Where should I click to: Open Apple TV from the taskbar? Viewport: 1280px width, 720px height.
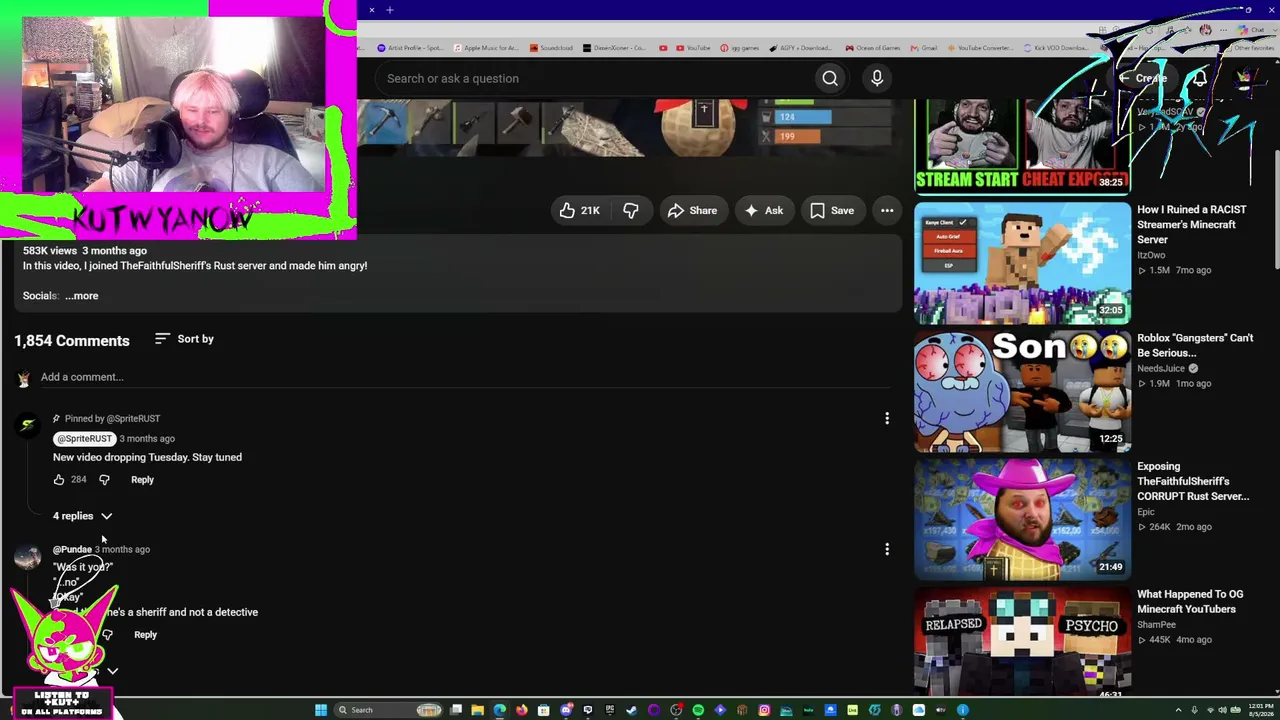tap(940, 710)
